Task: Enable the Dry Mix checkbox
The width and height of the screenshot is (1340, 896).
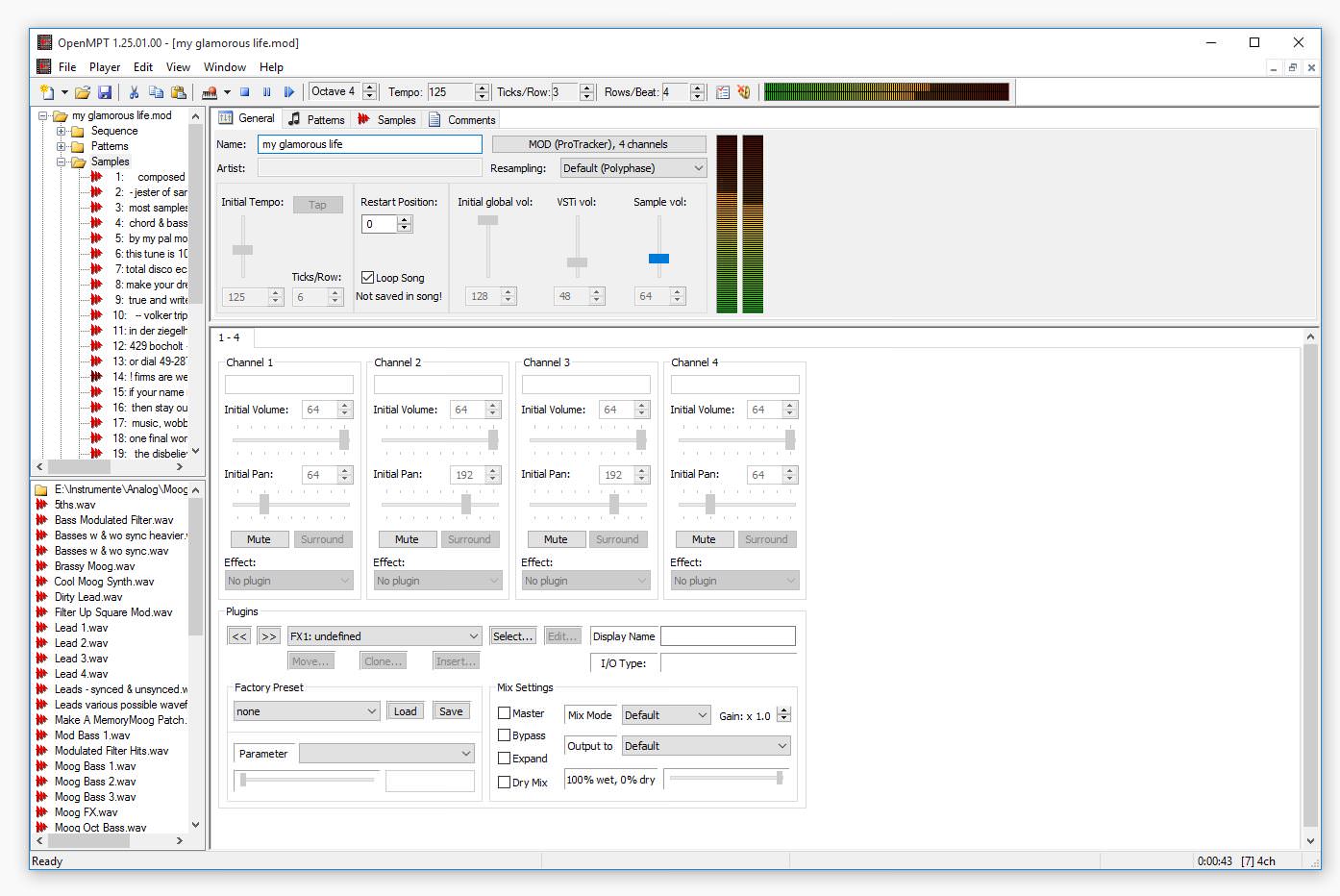Action: pyautogui.click(x=504, y=783)
